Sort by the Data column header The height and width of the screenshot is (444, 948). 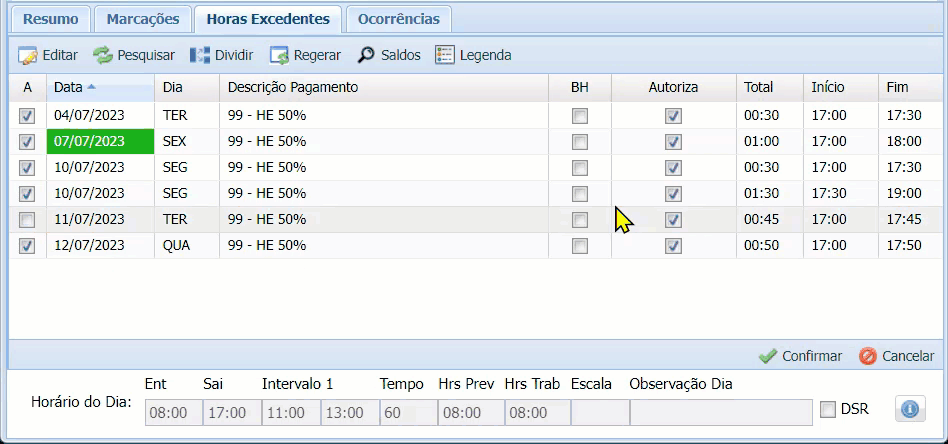(69, 88)
